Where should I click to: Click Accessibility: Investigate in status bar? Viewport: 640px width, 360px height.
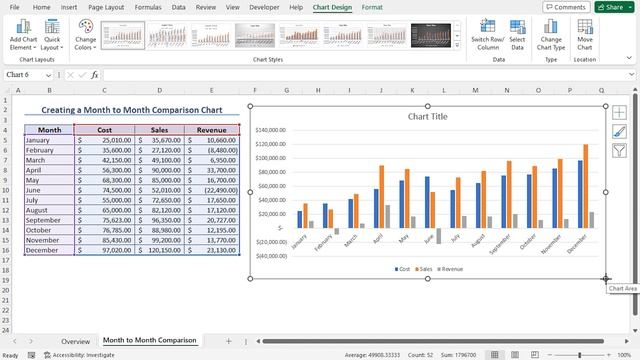(x=80, y=355)
